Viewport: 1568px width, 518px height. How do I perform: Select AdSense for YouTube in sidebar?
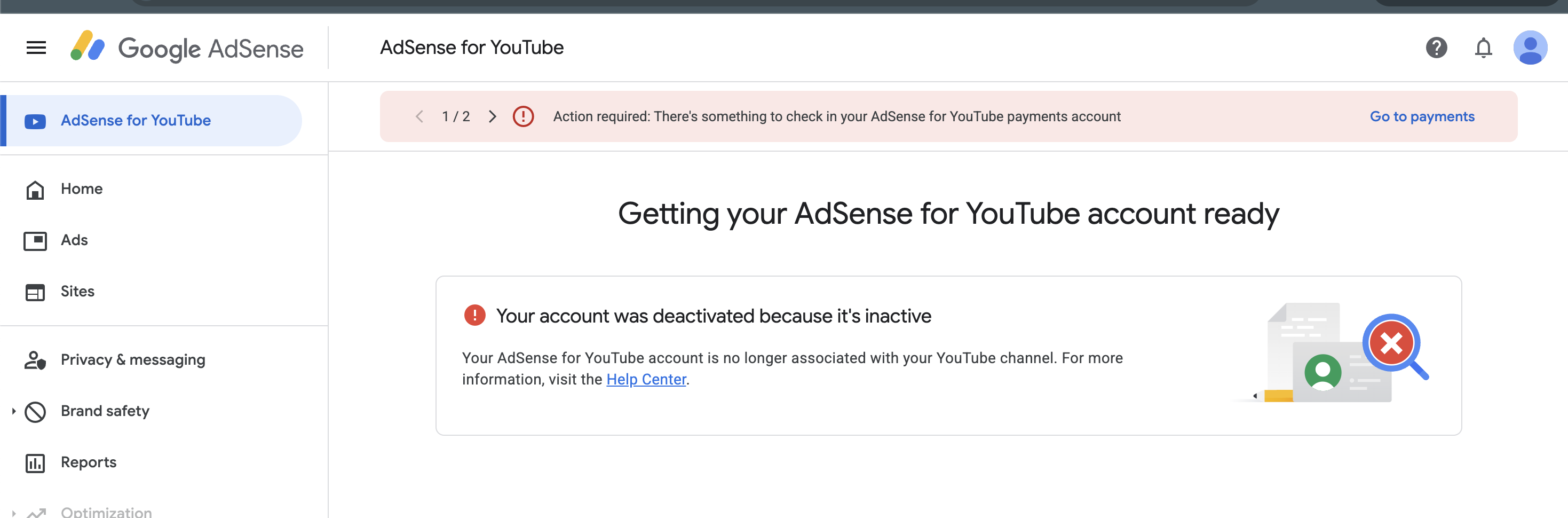152,121
